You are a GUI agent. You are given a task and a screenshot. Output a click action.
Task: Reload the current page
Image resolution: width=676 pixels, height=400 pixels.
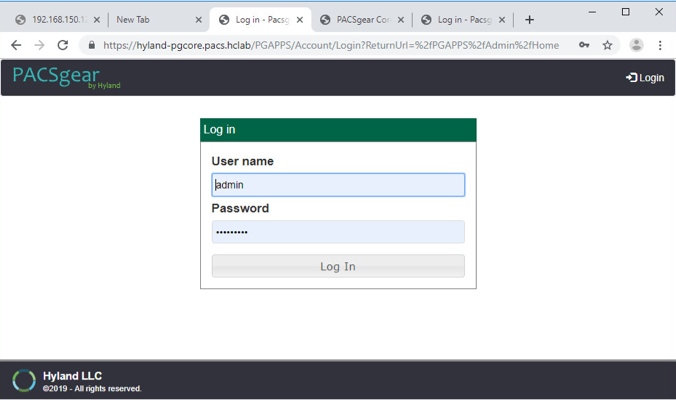coord(63,45)
